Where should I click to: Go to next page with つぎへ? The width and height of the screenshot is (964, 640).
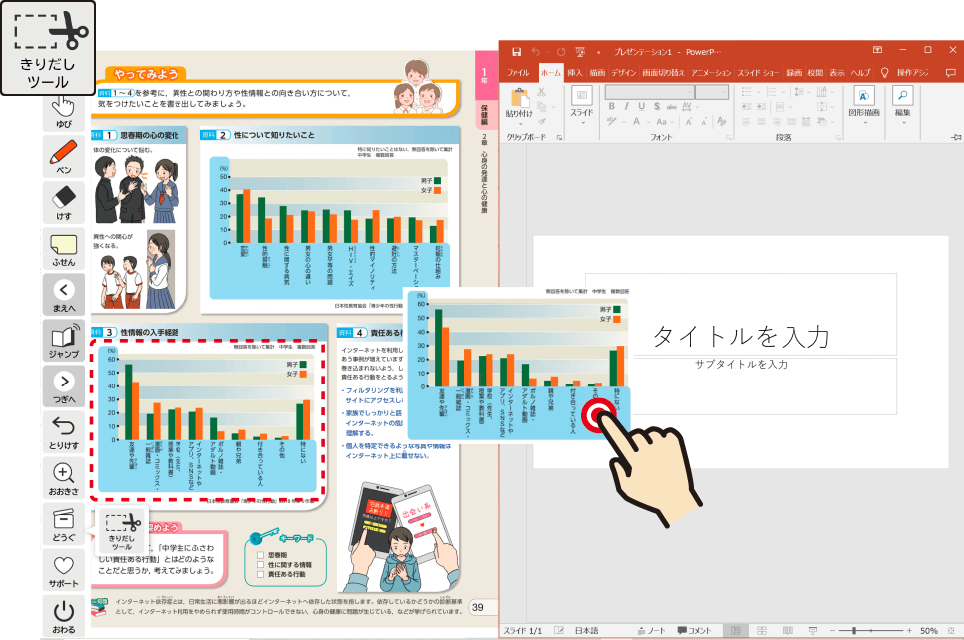pyautogui.click(x=64, y=386)
